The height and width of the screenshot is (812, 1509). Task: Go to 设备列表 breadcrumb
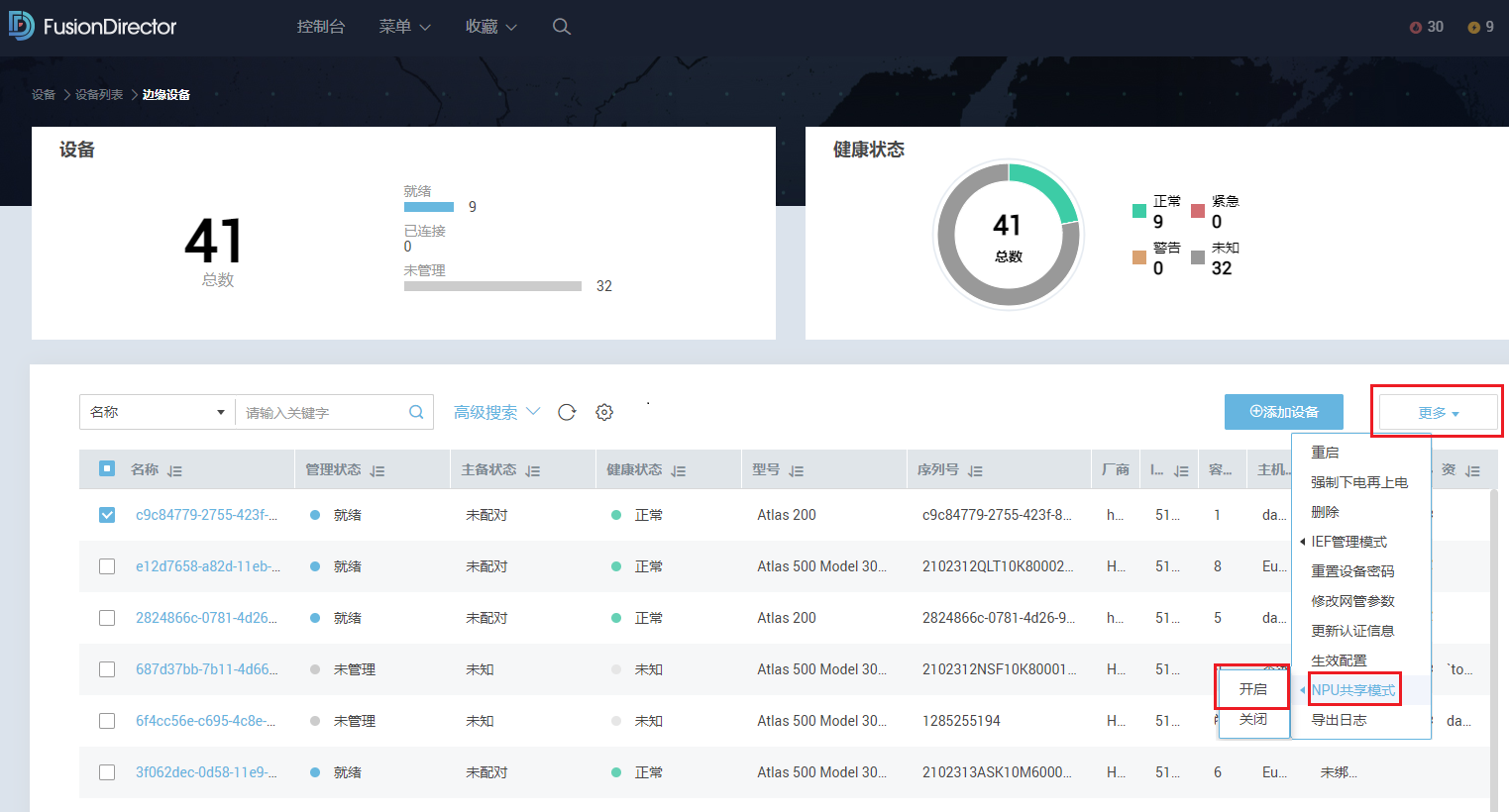coord(99,95)
